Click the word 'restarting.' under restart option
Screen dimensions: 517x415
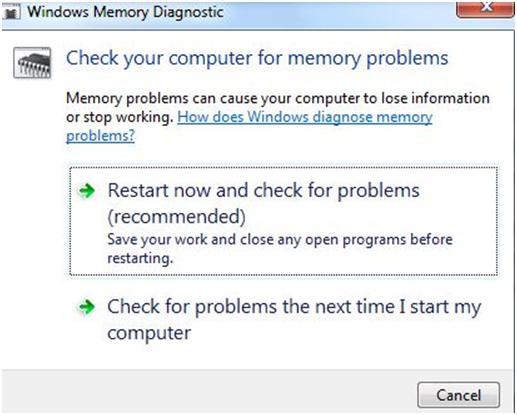tap(140, 258)
